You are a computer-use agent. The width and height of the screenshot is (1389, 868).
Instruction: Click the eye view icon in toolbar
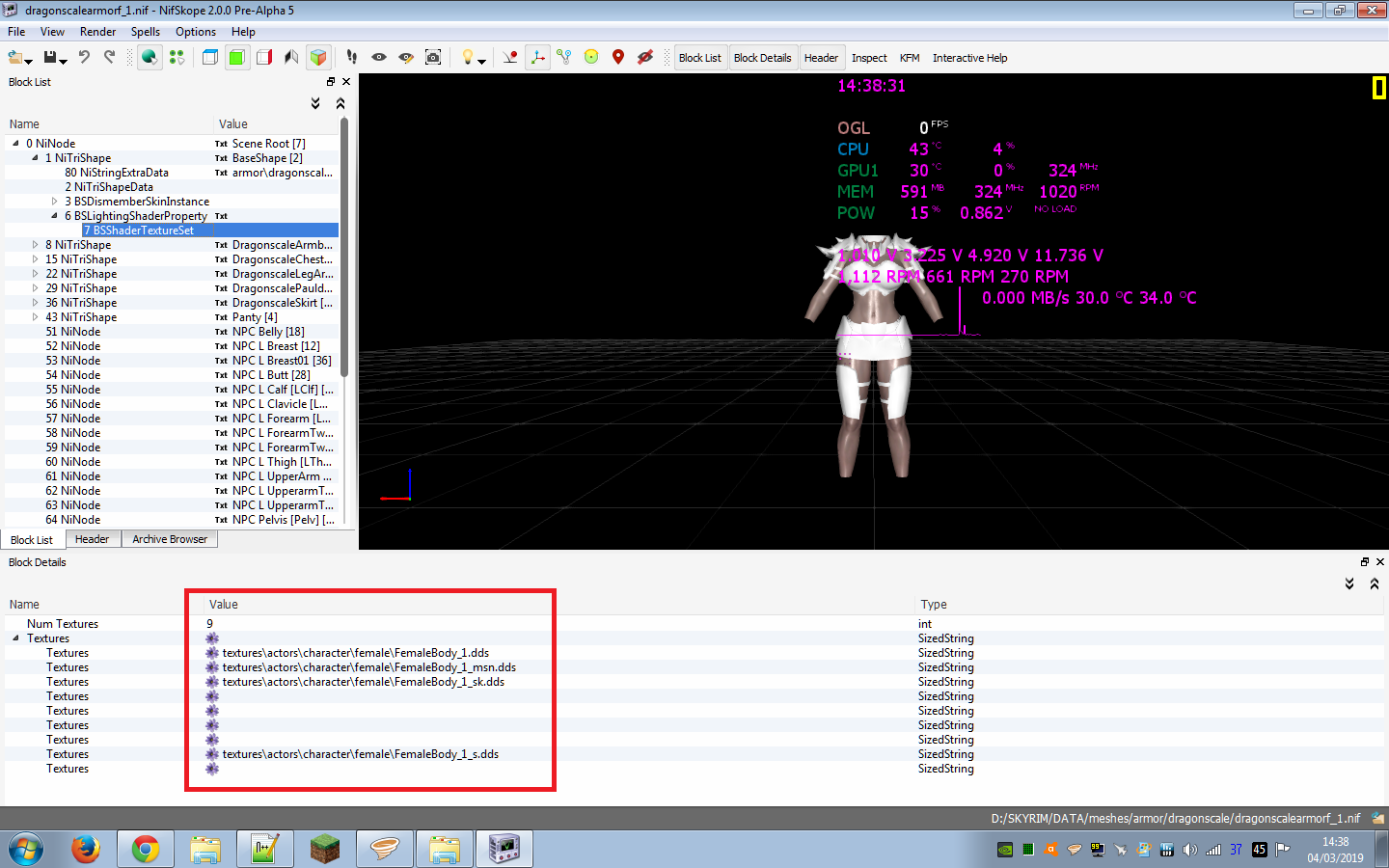click(379, 58)
